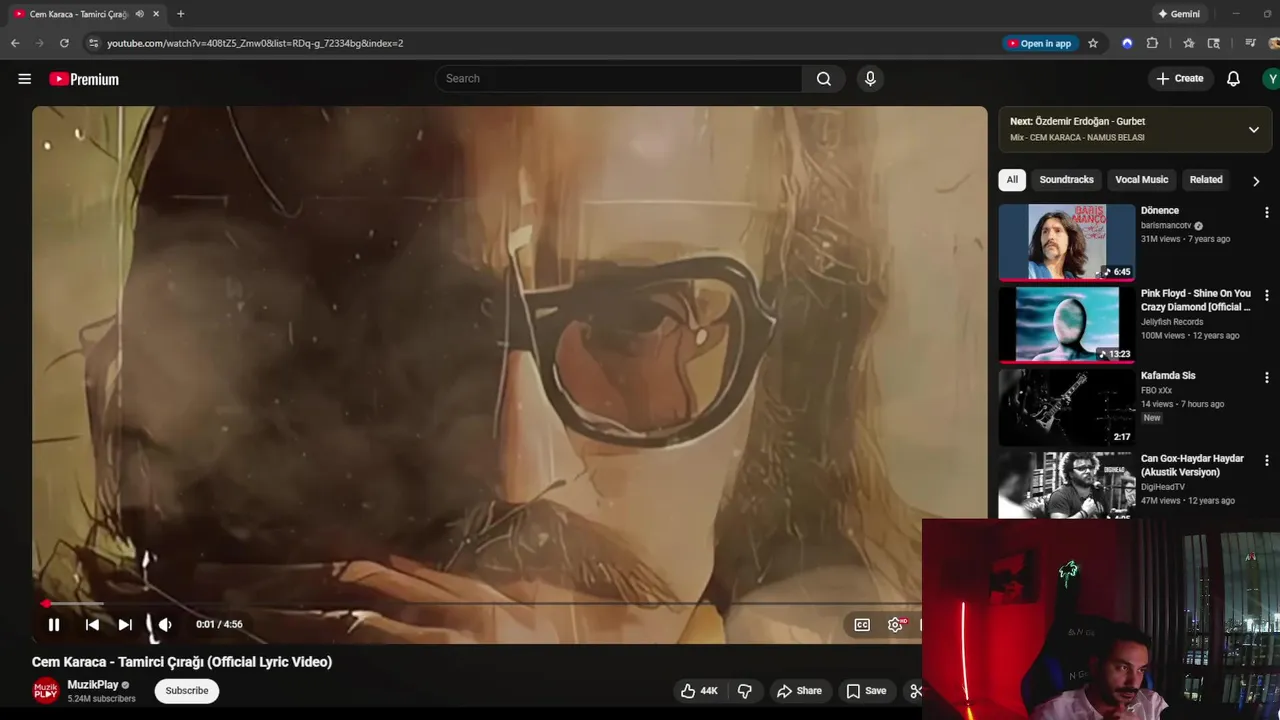
Task: Click the 0:01 / 4:56 time display
Action: (x=219, y=625)
